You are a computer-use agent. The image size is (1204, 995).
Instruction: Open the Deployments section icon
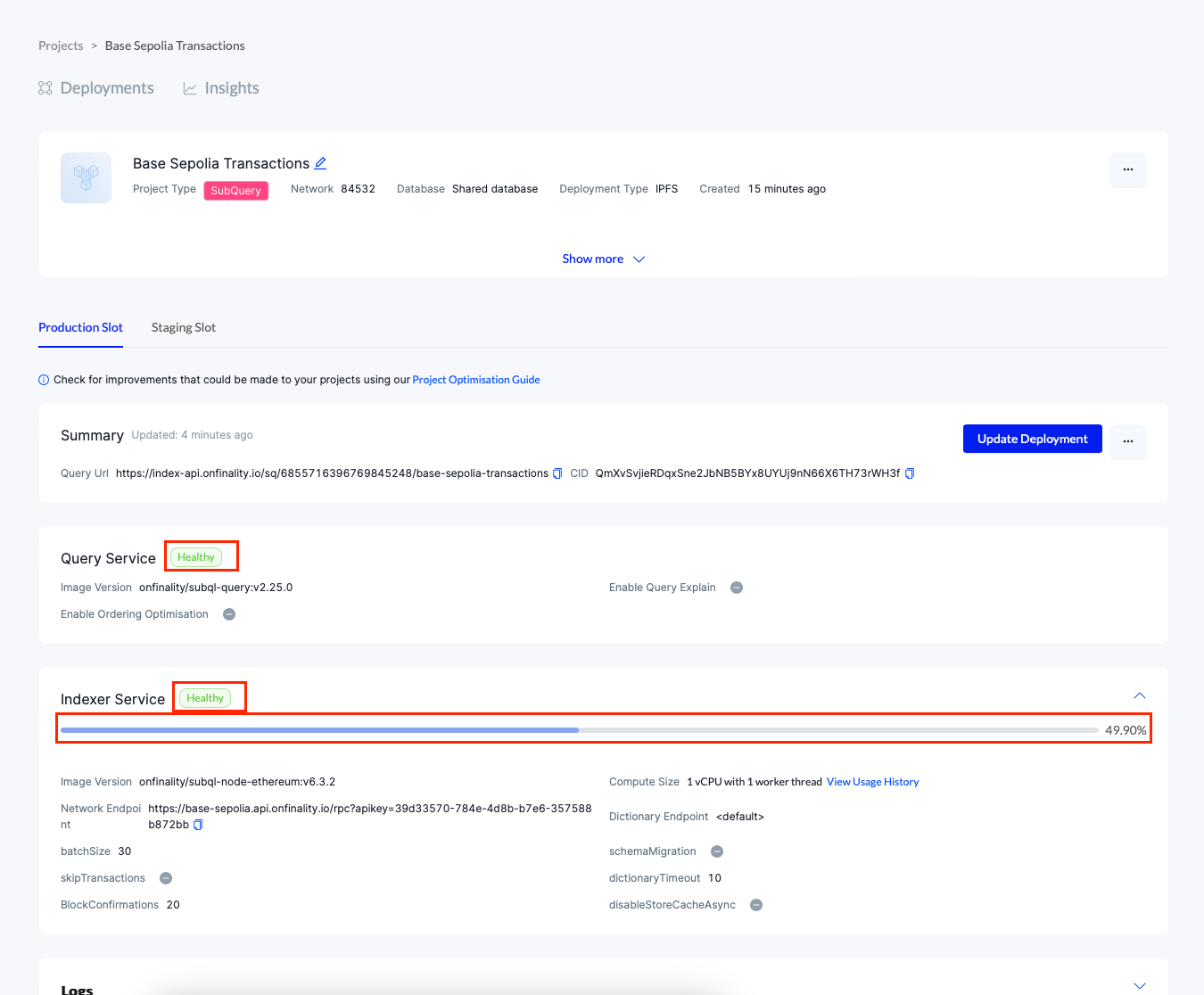(45, 87)
